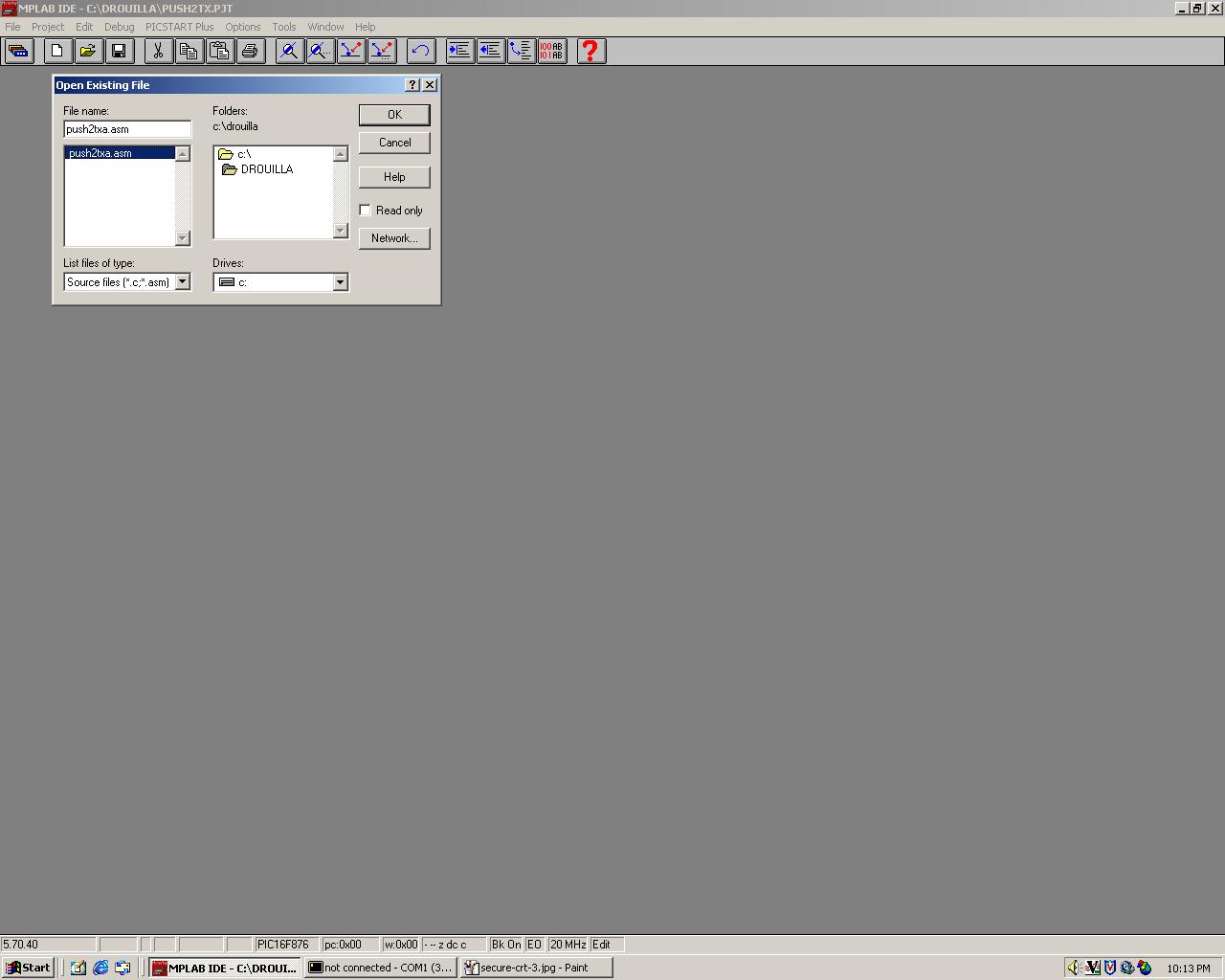
Task: Click file list scroll down arrow
Action: 183,238
